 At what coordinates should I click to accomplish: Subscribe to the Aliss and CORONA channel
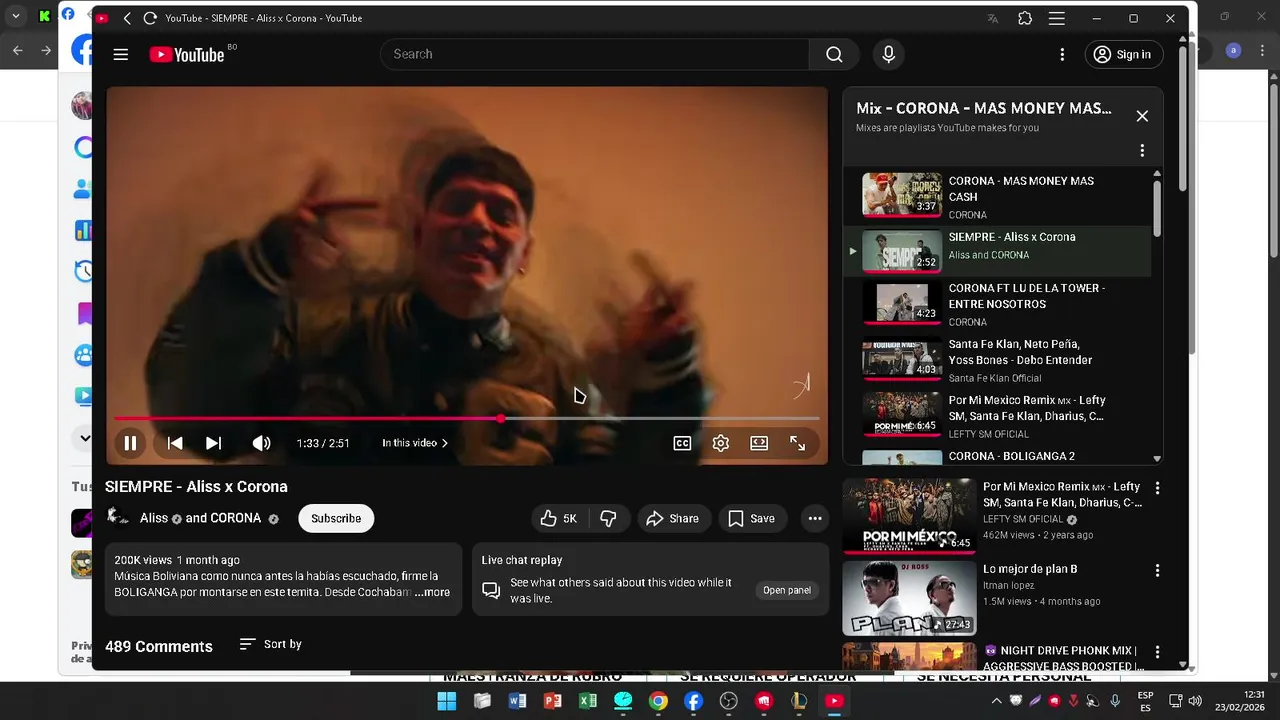click(x=336, y=518)
